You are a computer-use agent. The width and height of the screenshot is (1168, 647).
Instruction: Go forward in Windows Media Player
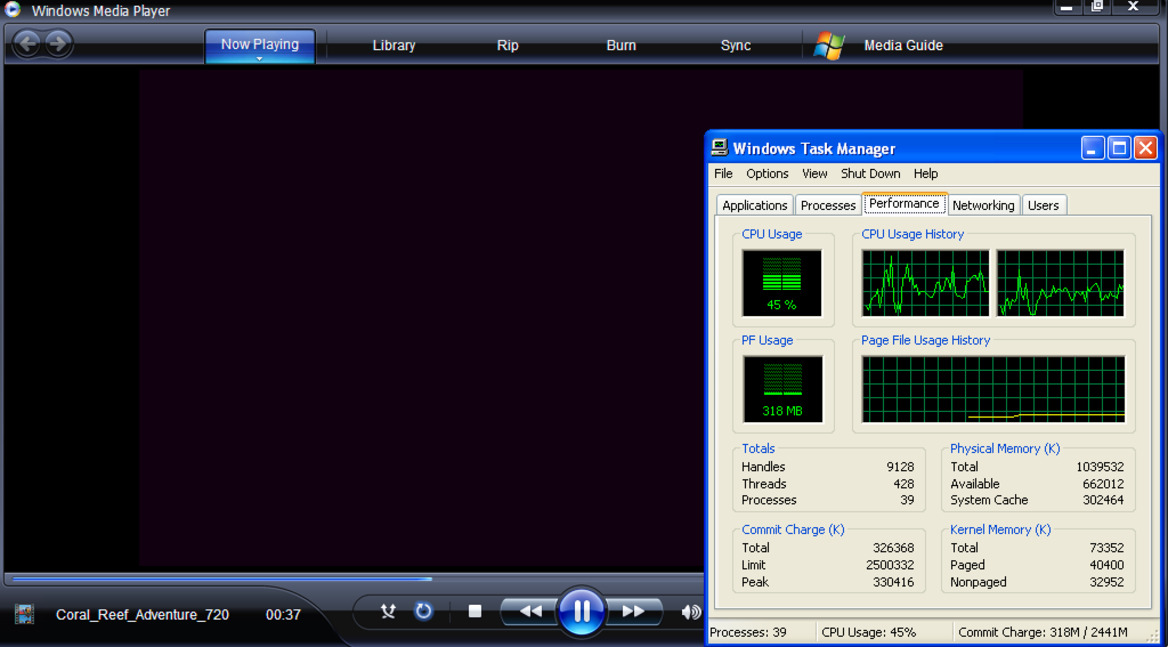58,44
